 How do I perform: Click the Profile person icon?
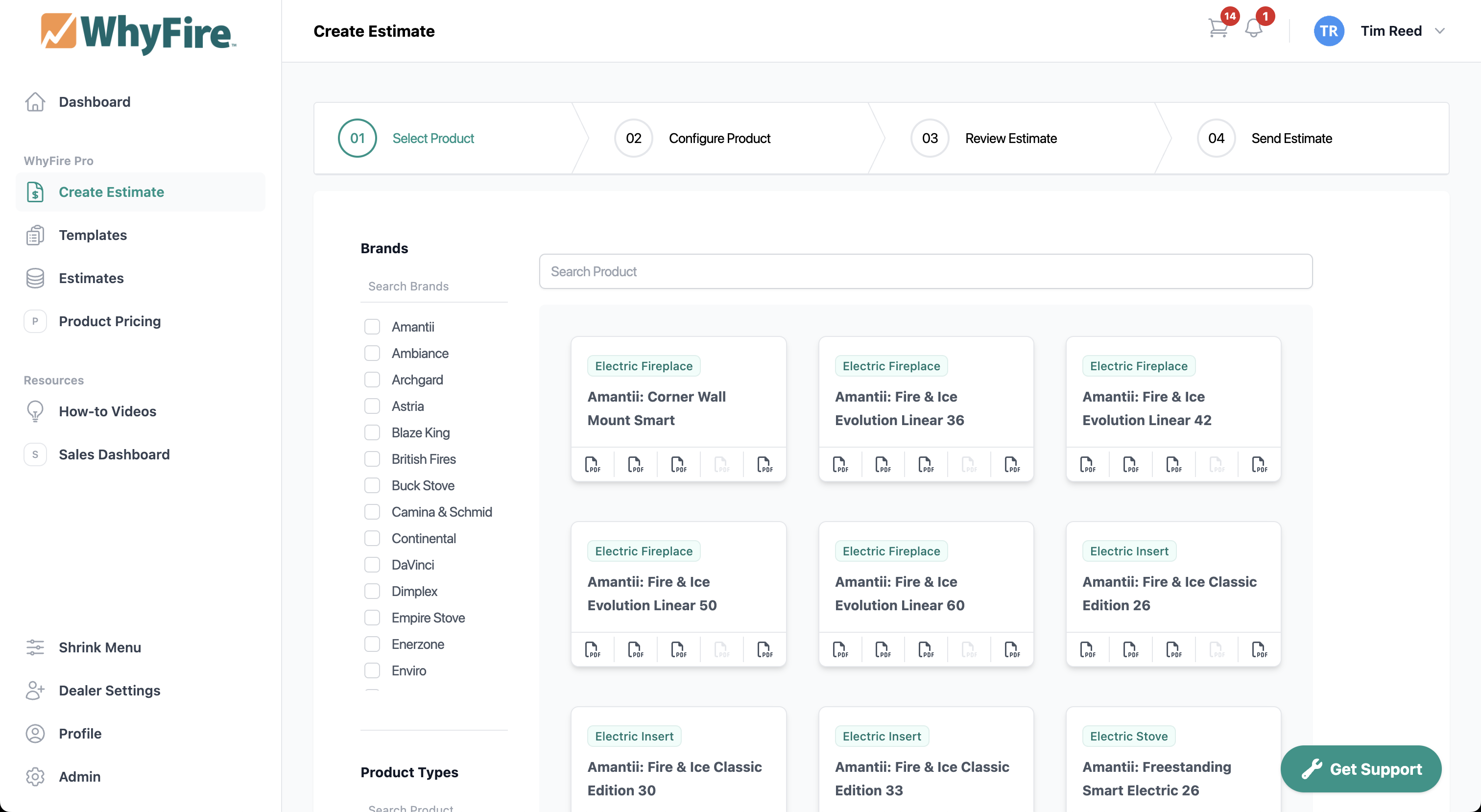(35, 733)
